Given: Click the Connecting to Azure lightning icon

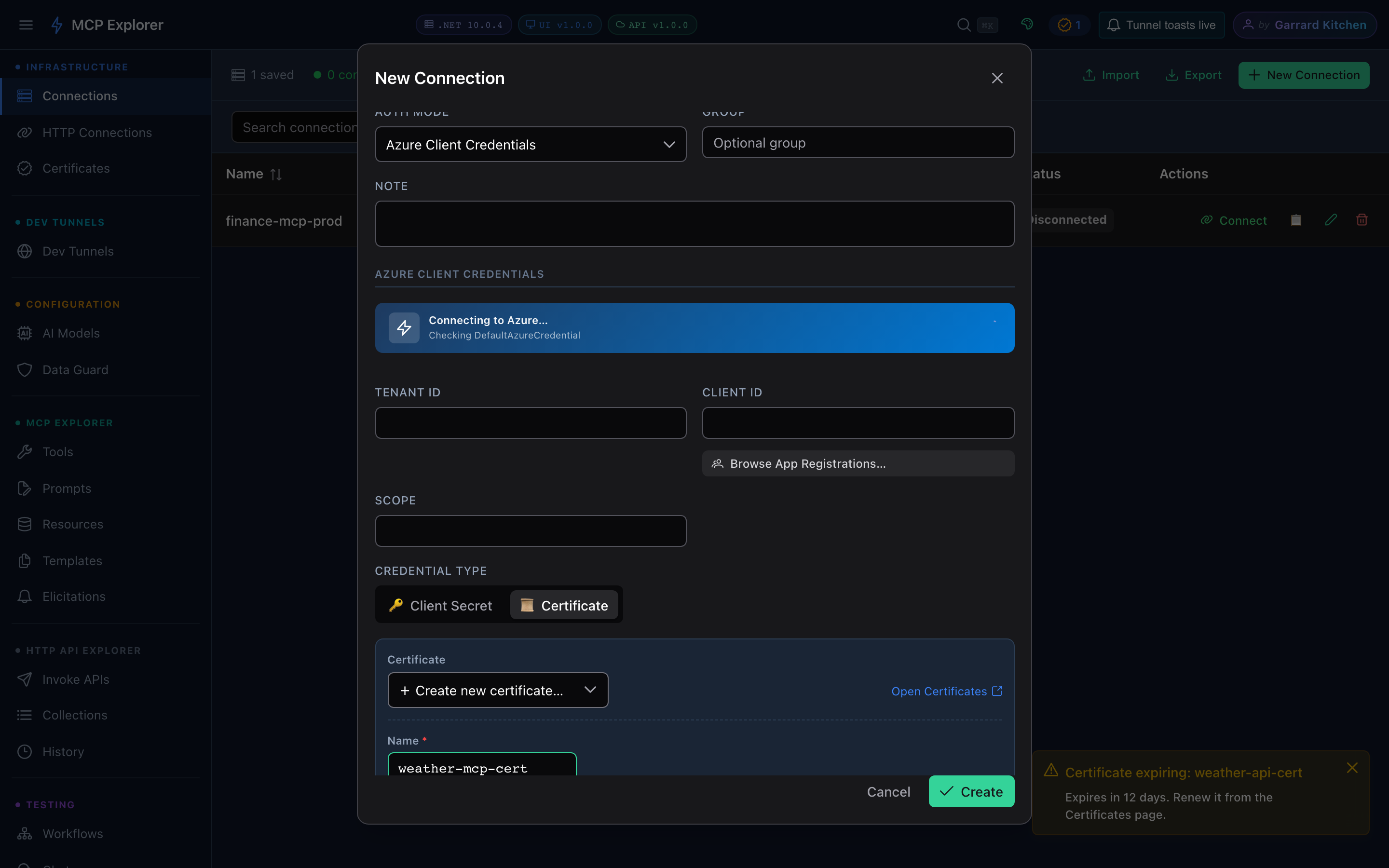Looking at the screenshot, I should (x=404, y=328).
